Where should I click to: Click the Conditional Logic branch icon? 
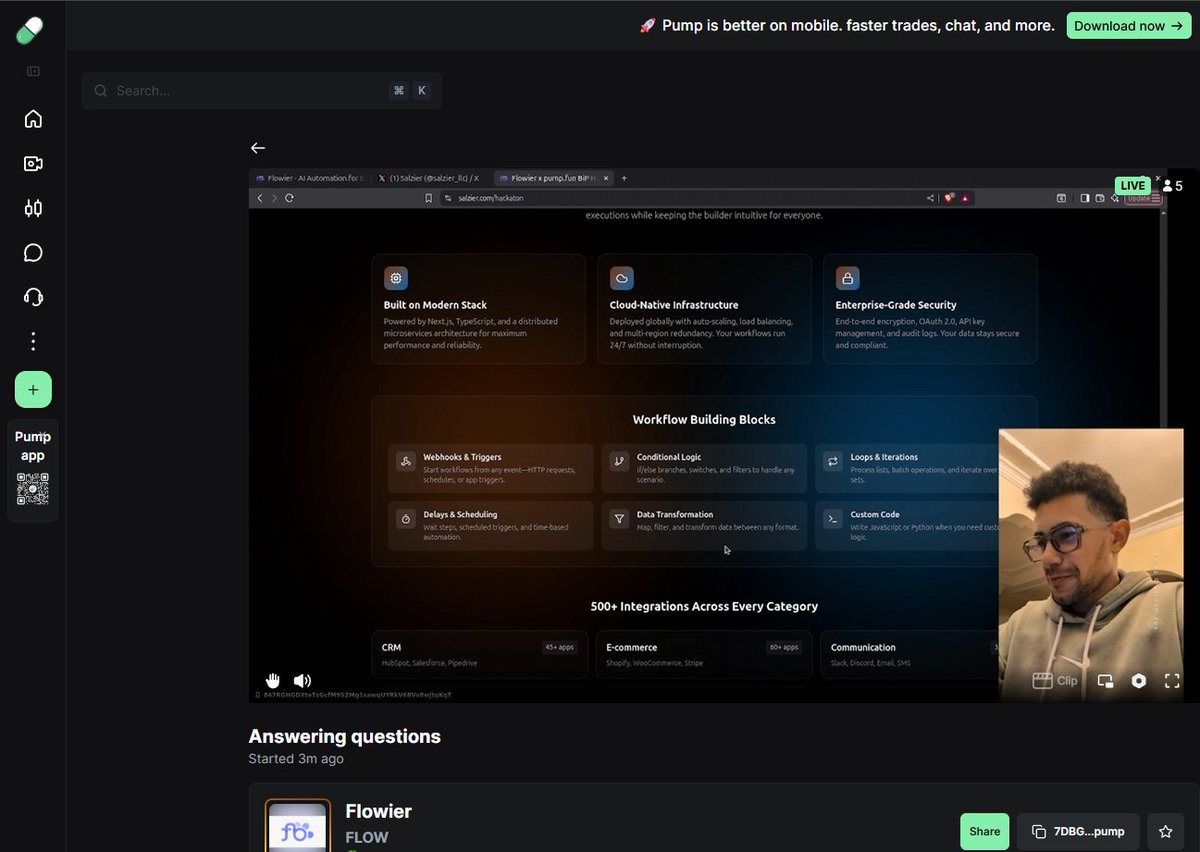[620, 462]
